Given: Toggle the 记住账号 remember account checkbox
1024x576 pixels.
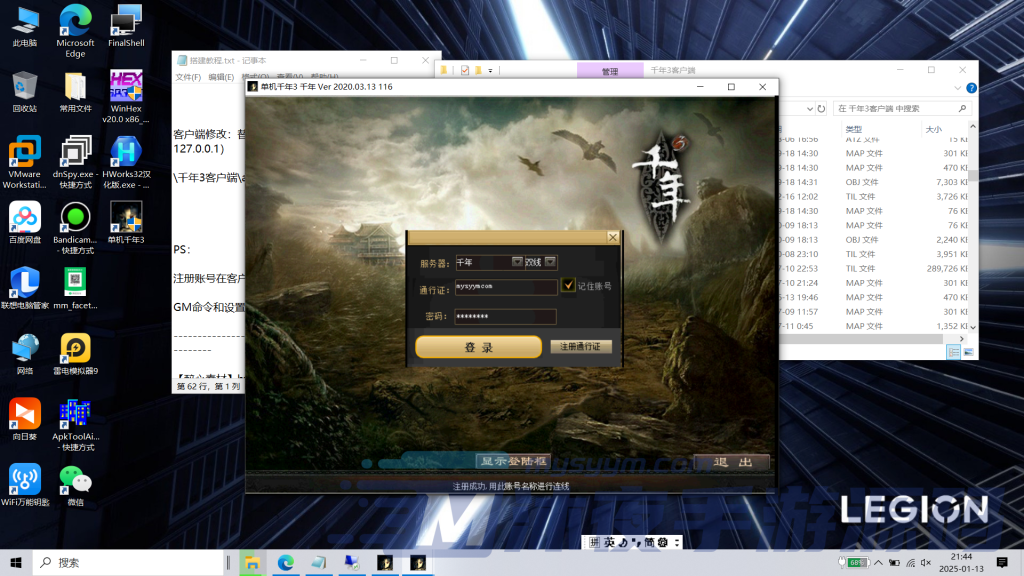Looking at the screenshot, I should [x=568, y=286].
